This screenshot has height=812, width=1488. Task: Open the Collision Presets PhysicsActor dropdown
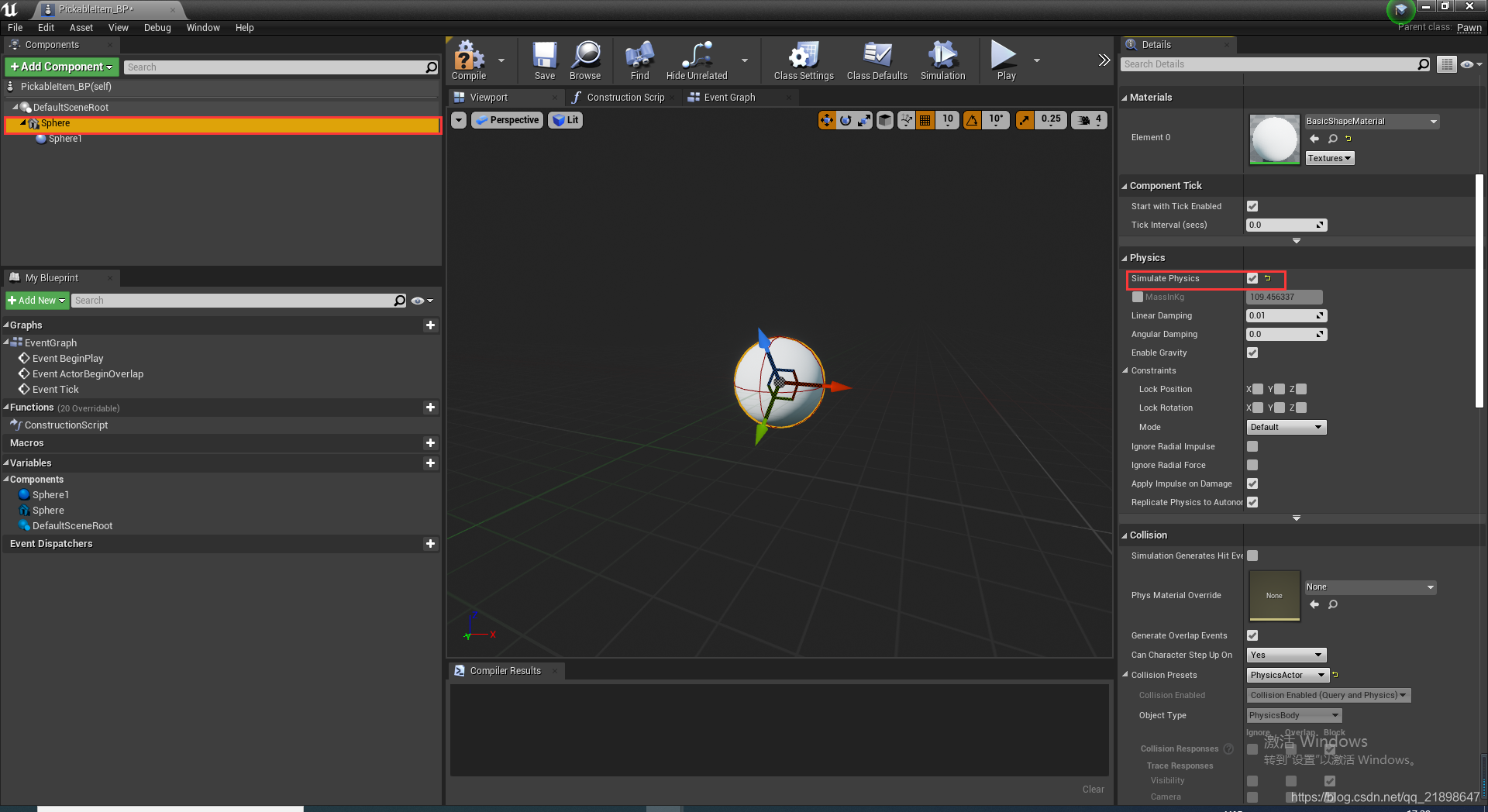pos(1286,675)
